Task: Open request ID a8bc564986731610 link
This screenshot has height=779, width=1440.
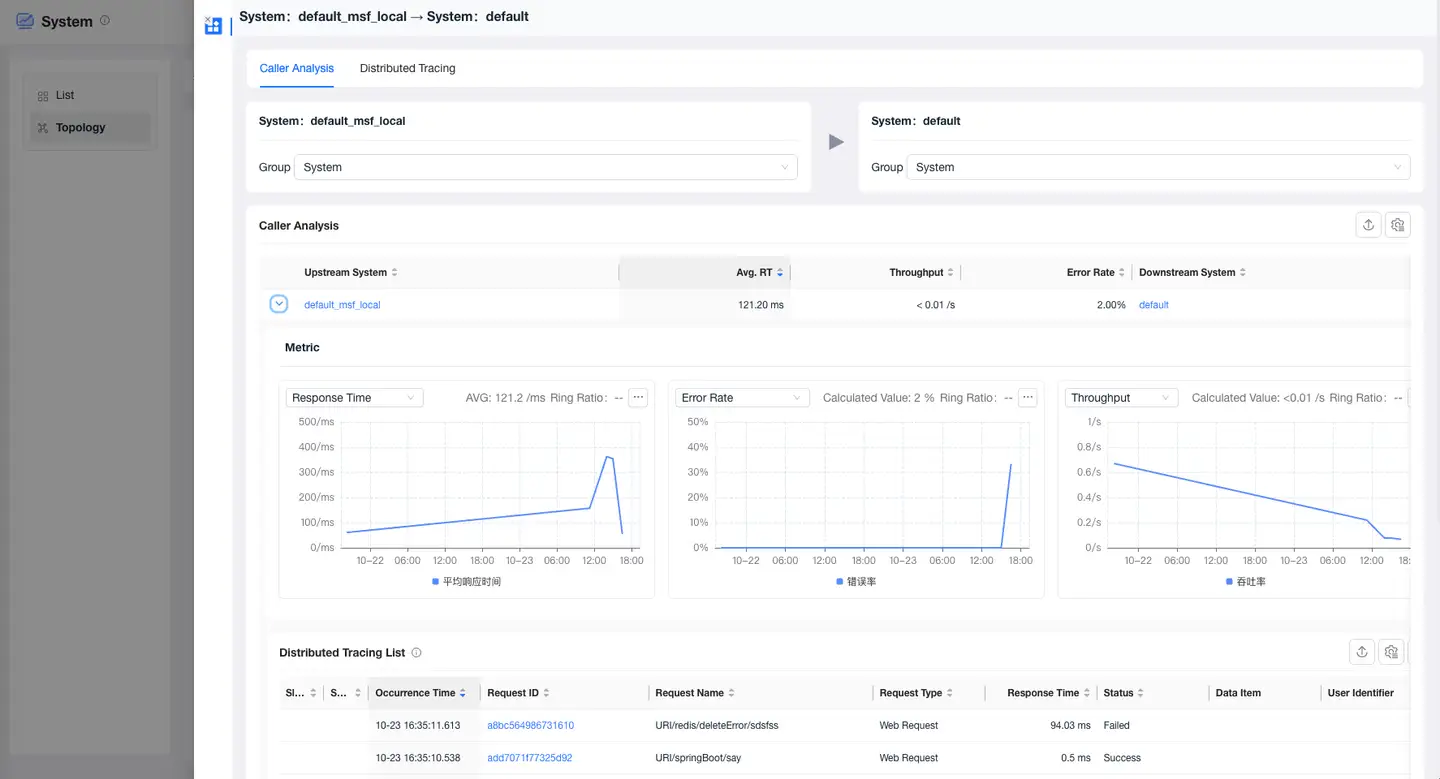Action: pyautogui.click(x=530, y=726)
